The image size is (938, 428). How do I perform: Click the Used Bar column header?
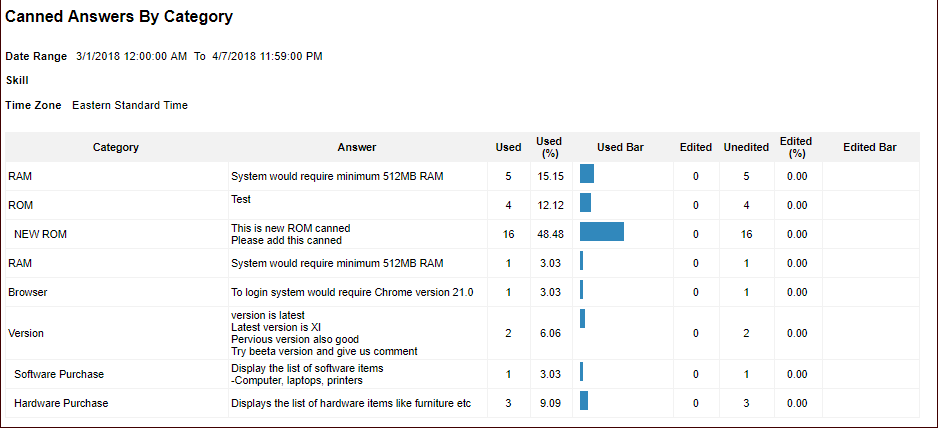click(x=621, y=147)
